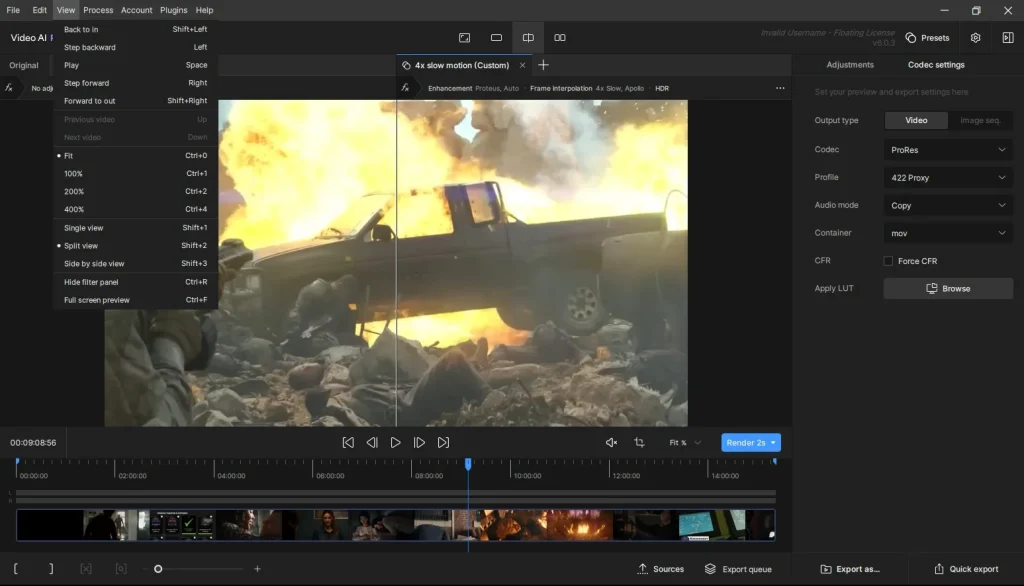
Task: Click the timeline zoom slider handle
Action: pyautogui.click(x=158, y=569)
